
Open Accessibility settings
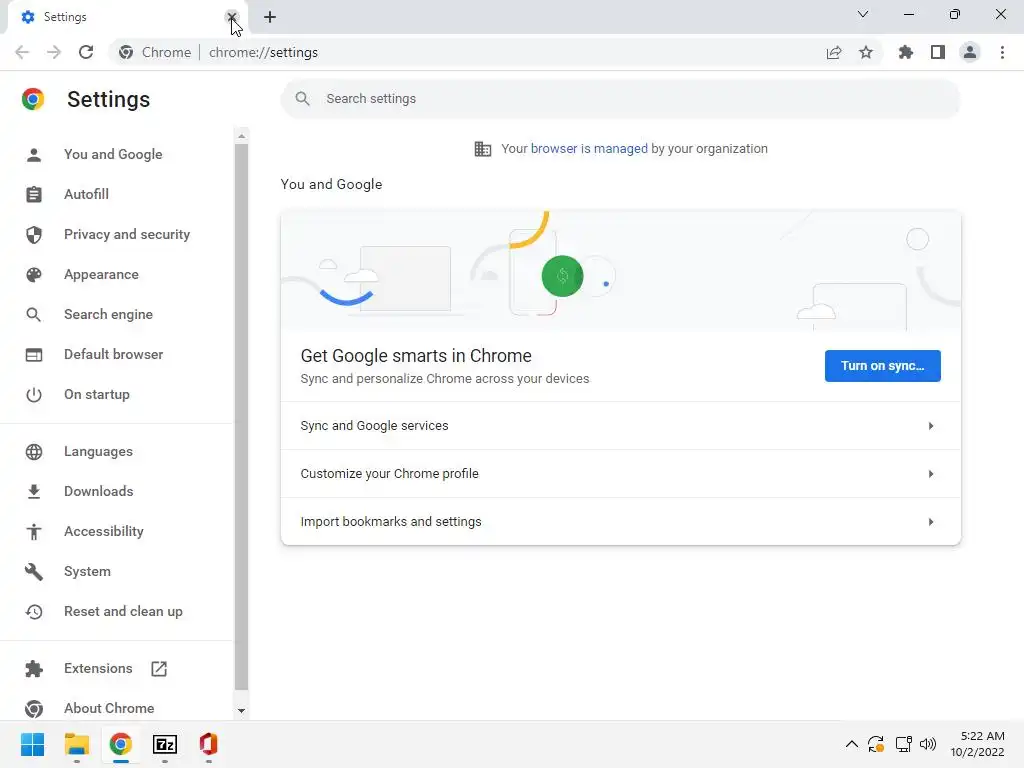[104, 532]
